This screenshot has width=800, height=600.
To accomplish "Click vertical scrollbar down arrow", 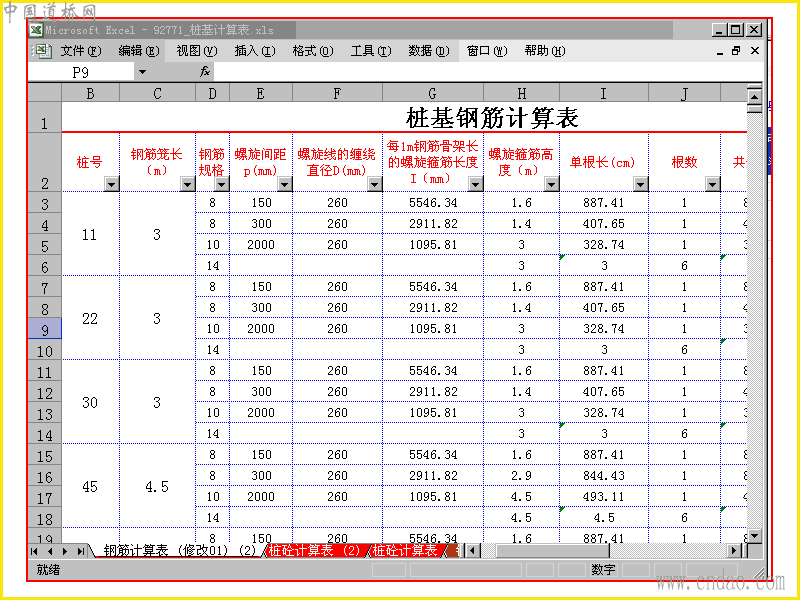I will click(754, 536).
